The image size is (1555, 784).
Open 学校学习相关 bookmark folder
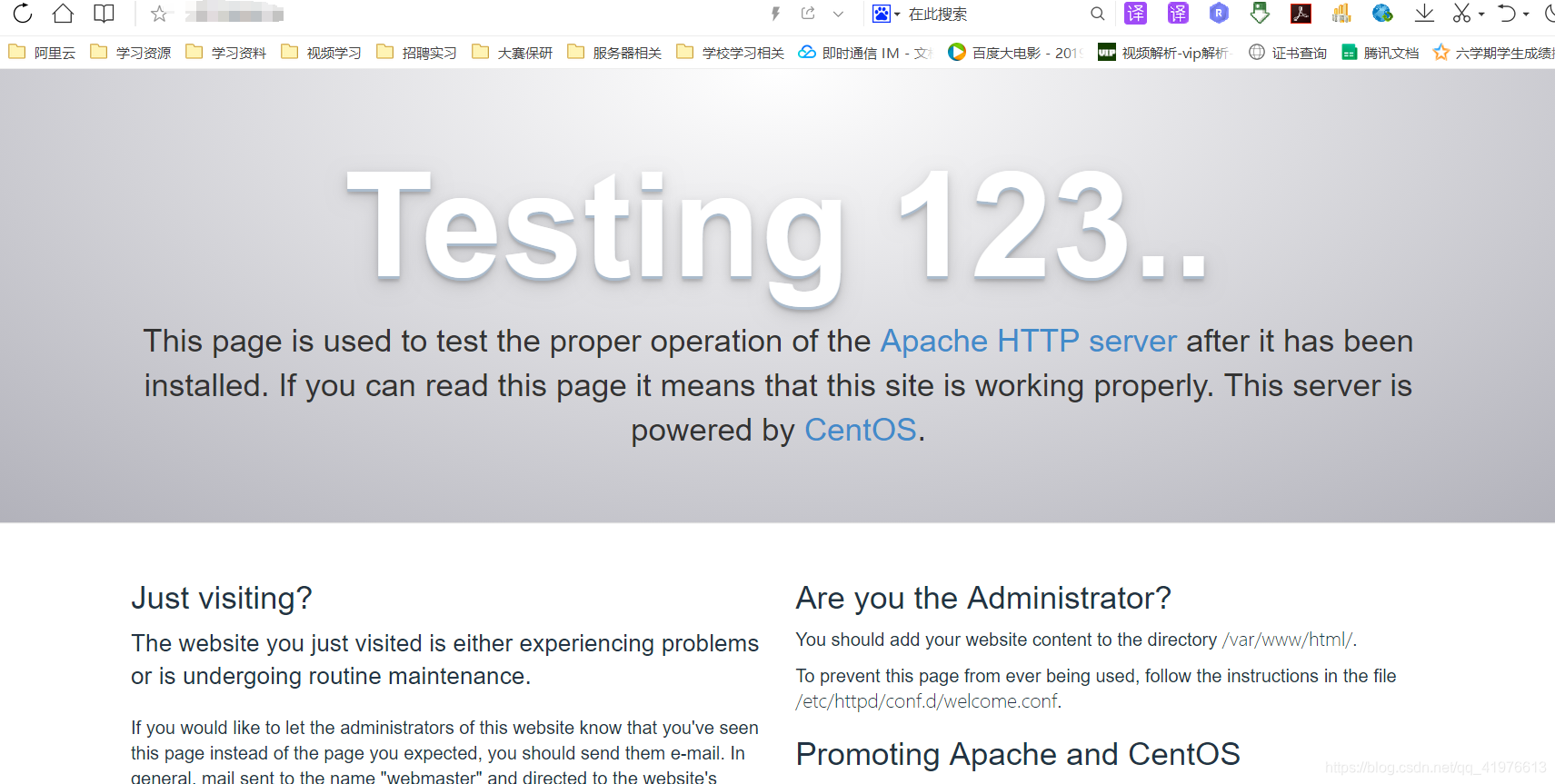[x=731, y=53]
